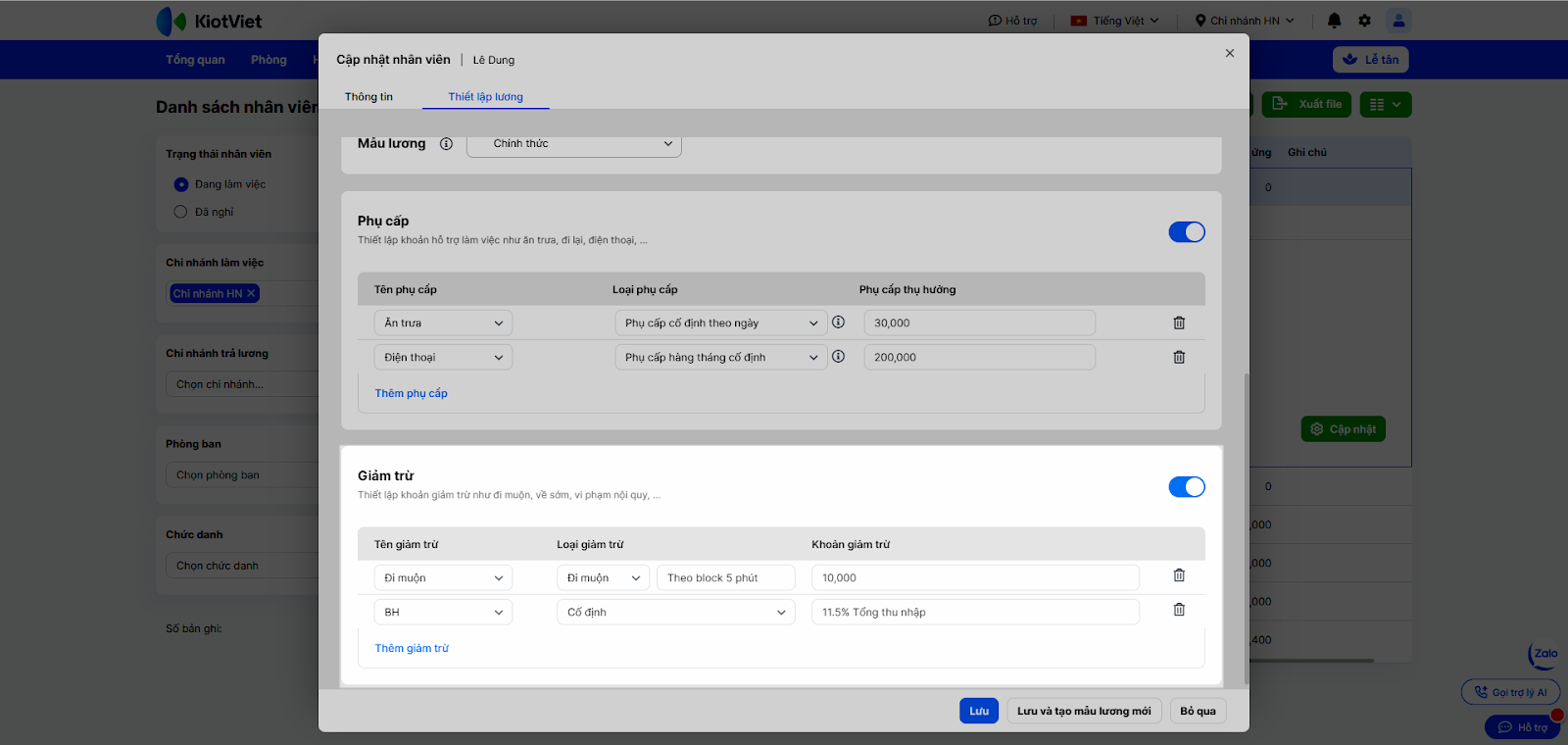Disable the Phụ cấp toggle
The image size is (1568, 745).
(x=1186, y=232)
